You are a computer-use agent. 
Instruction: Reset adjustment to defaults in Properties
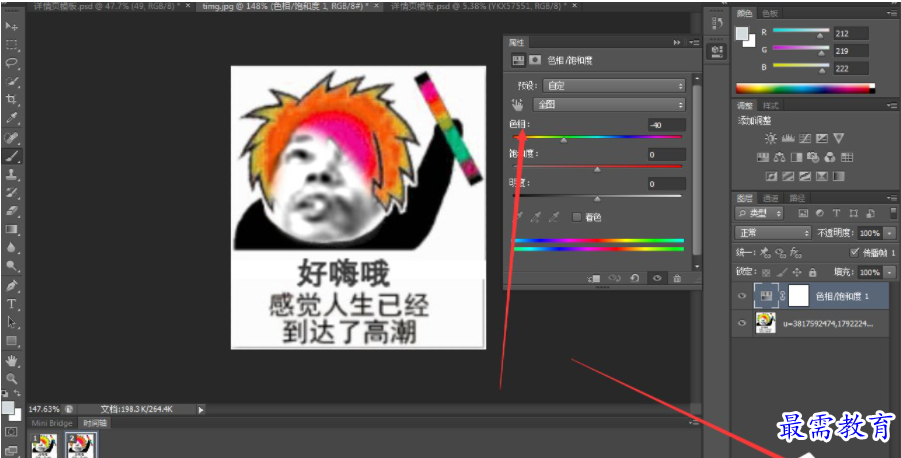click(635, 278)
